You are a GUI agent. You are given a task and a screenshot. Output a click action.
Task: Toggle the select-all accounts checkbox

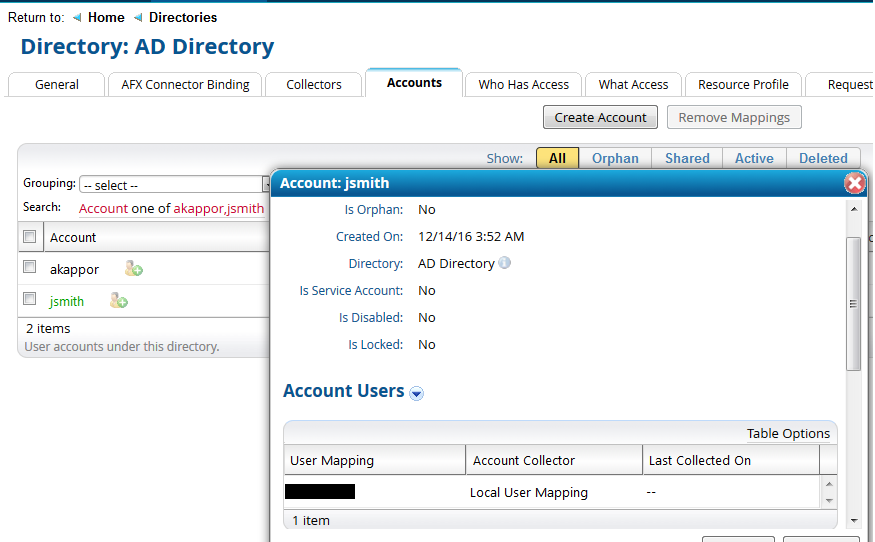point(30,237)
